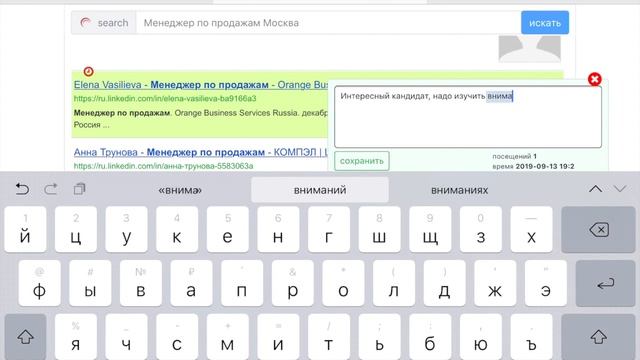Screen dimensions: 640x360
Task: Click the gray profile photo placeholder
Action: tap(529, 49)
